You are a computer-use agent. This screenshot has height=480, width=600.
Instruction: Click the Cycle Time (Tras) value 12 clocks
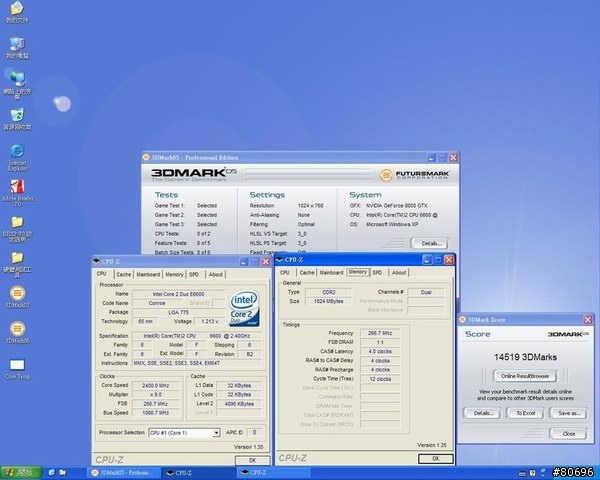(380, 379)
